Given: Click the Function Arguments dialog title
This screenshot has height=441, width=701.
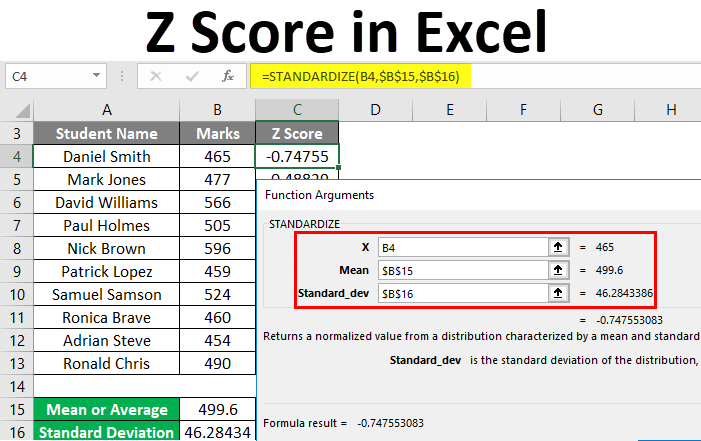Looking at the screenshot, I should (319, 195).
